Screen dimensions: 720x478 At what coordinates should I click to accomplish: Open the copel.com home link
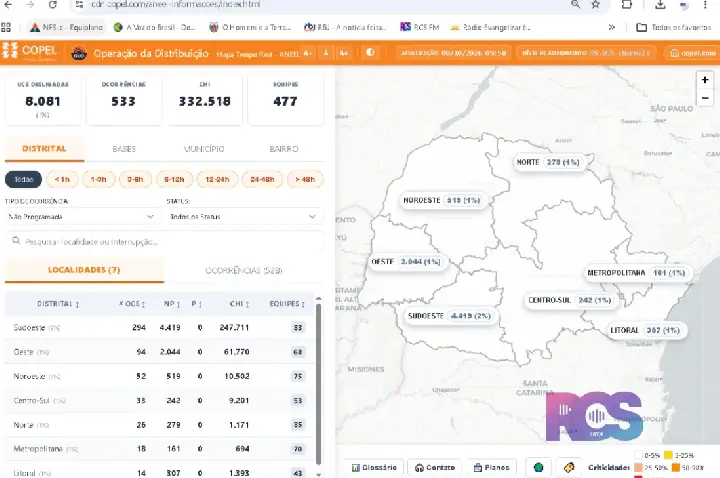click(693, 53)
